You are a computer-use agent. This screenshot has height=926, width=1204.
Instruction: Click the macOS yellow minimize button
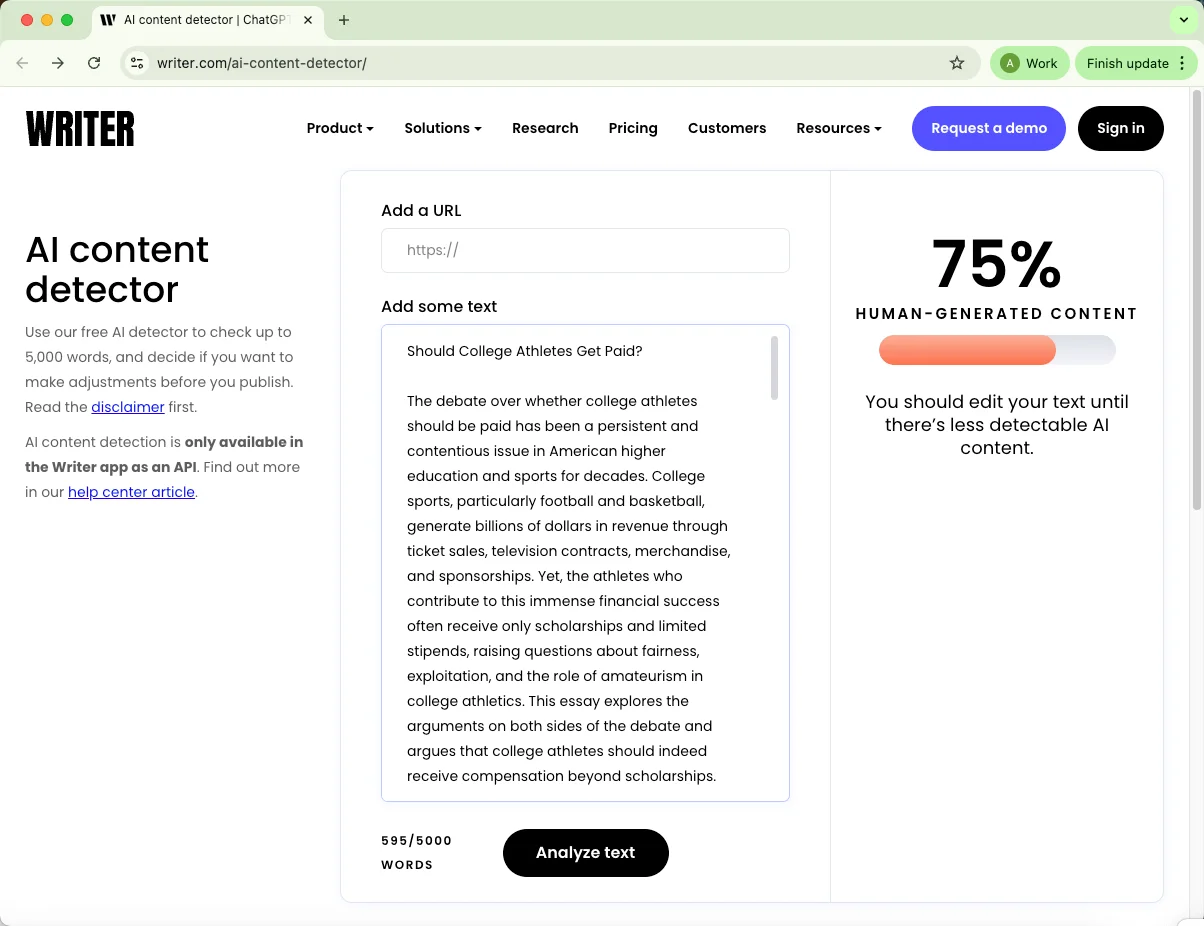[47, 20]
